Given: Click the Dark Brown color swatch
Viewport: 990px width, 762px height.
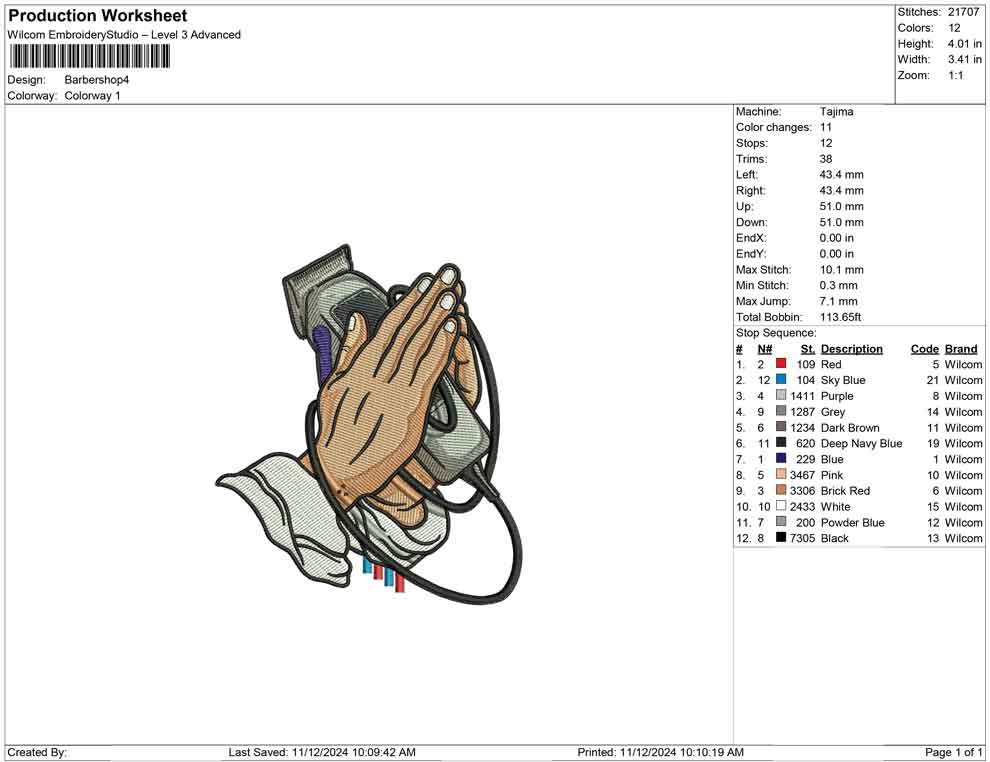Looking at the screenshot, I should click(781, 428).
